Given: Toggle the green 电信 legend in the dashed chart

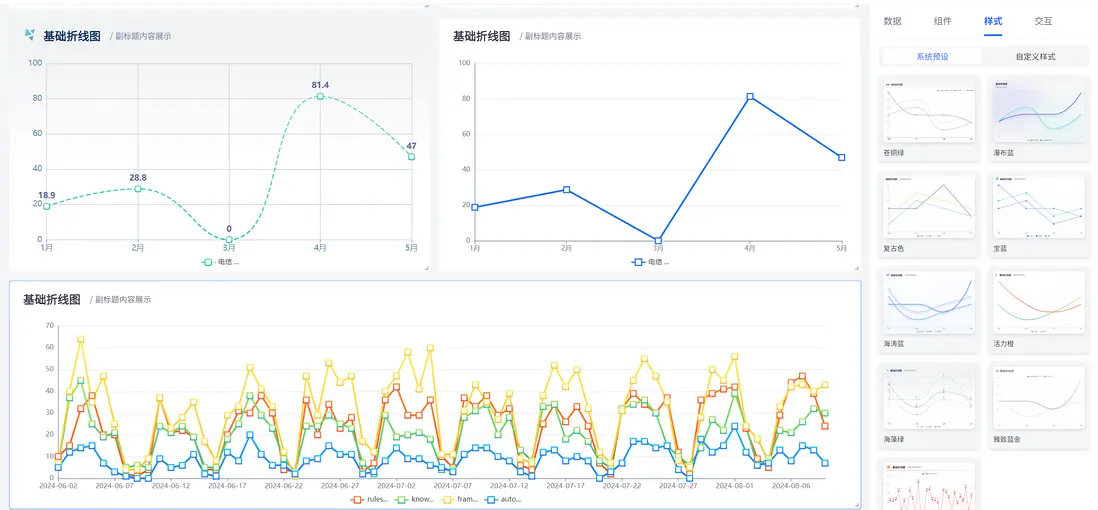Looking at the screenshot, I should 220,262.
